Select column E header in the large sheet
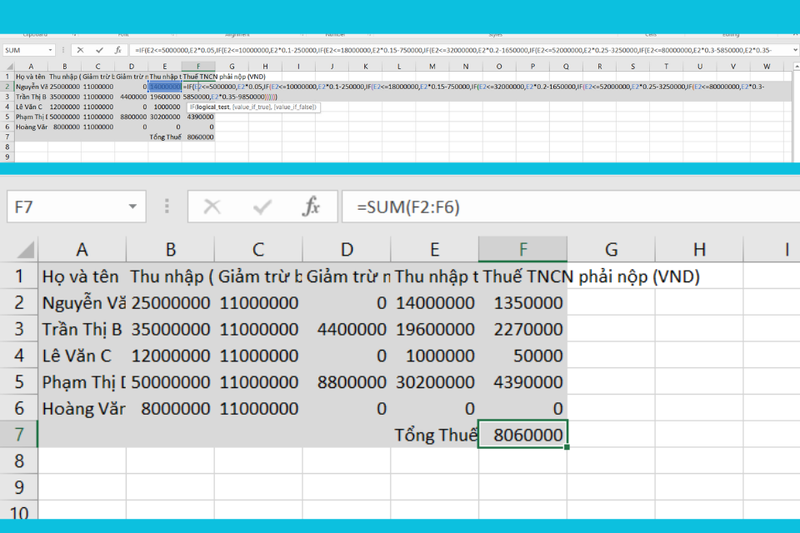 point(434,249)
